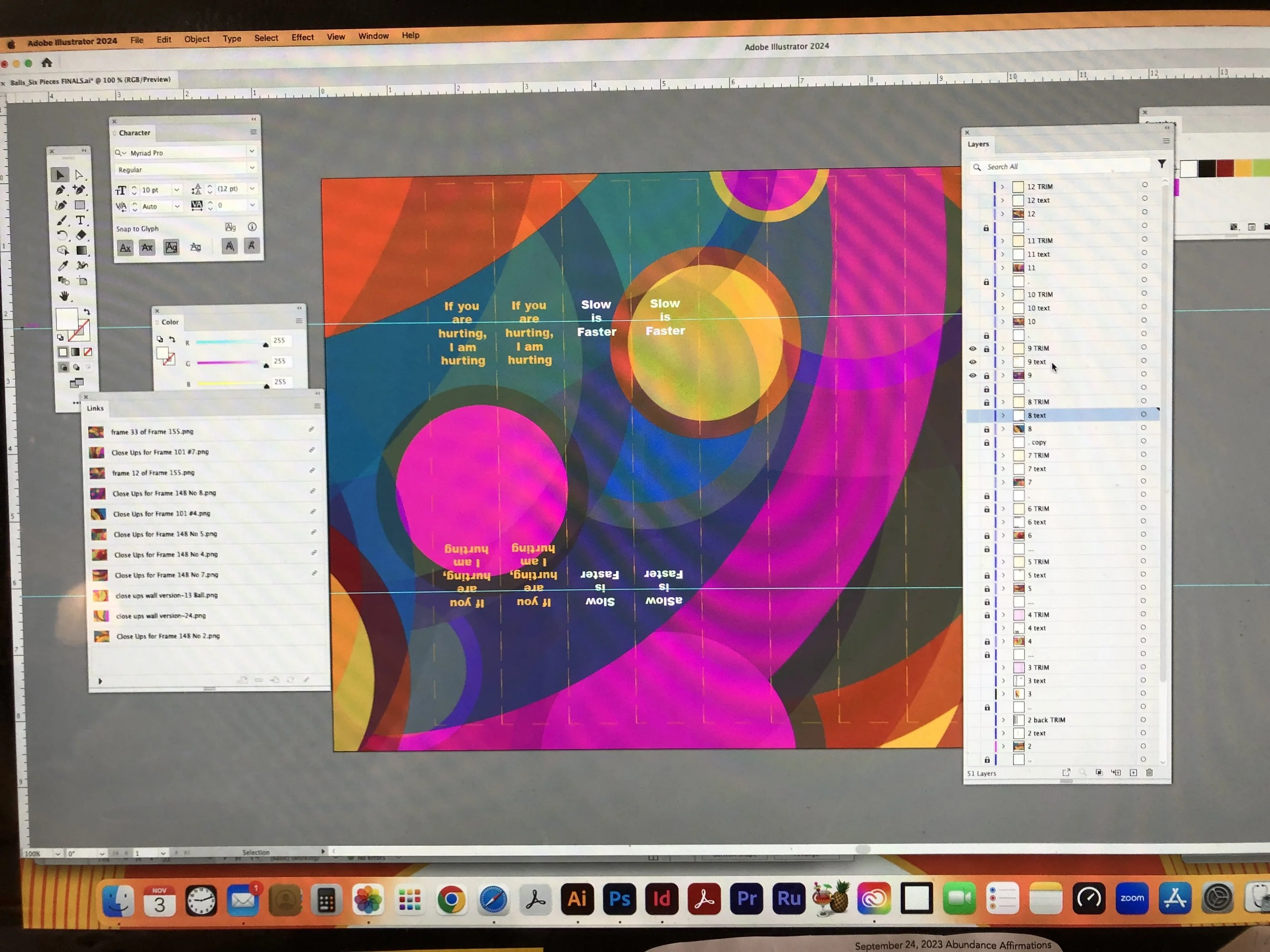The height and width of the screenshot is (952, 1270).
Task: Unlock the 8 TRIM layer
Action: 987,402
